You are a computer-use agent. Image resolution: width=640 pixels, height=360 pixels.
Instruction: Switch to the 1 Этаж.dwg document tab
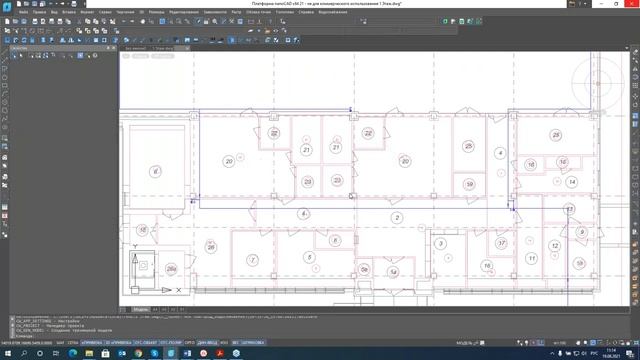tap(162, 48)
